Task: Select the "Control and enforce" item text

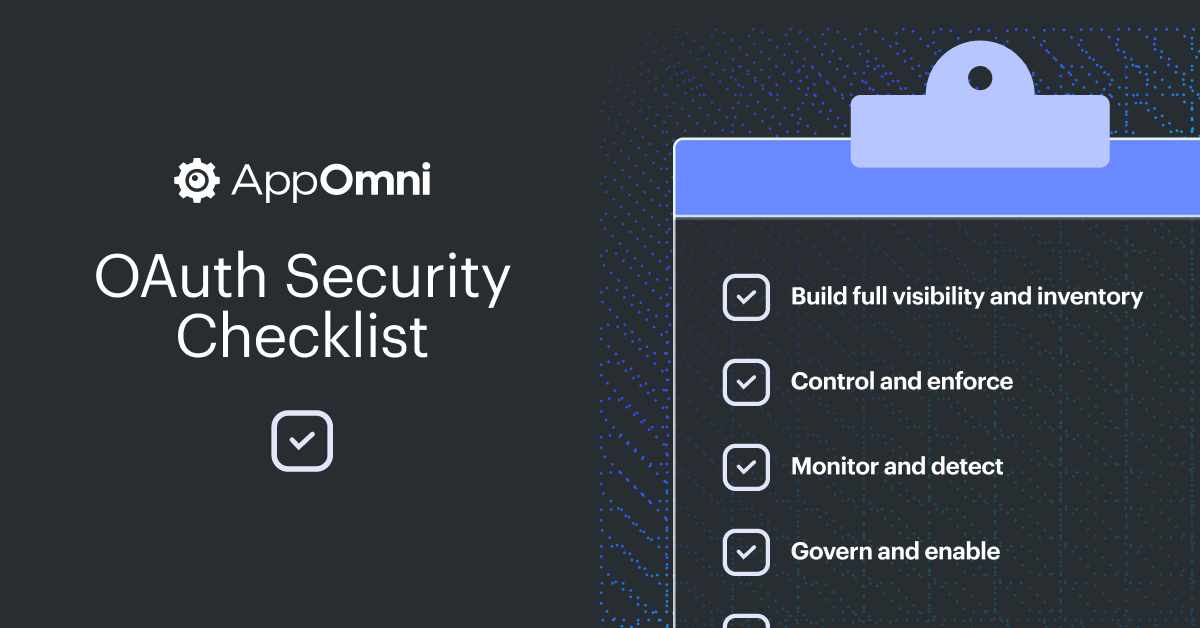Action: [x=901, y=382]
